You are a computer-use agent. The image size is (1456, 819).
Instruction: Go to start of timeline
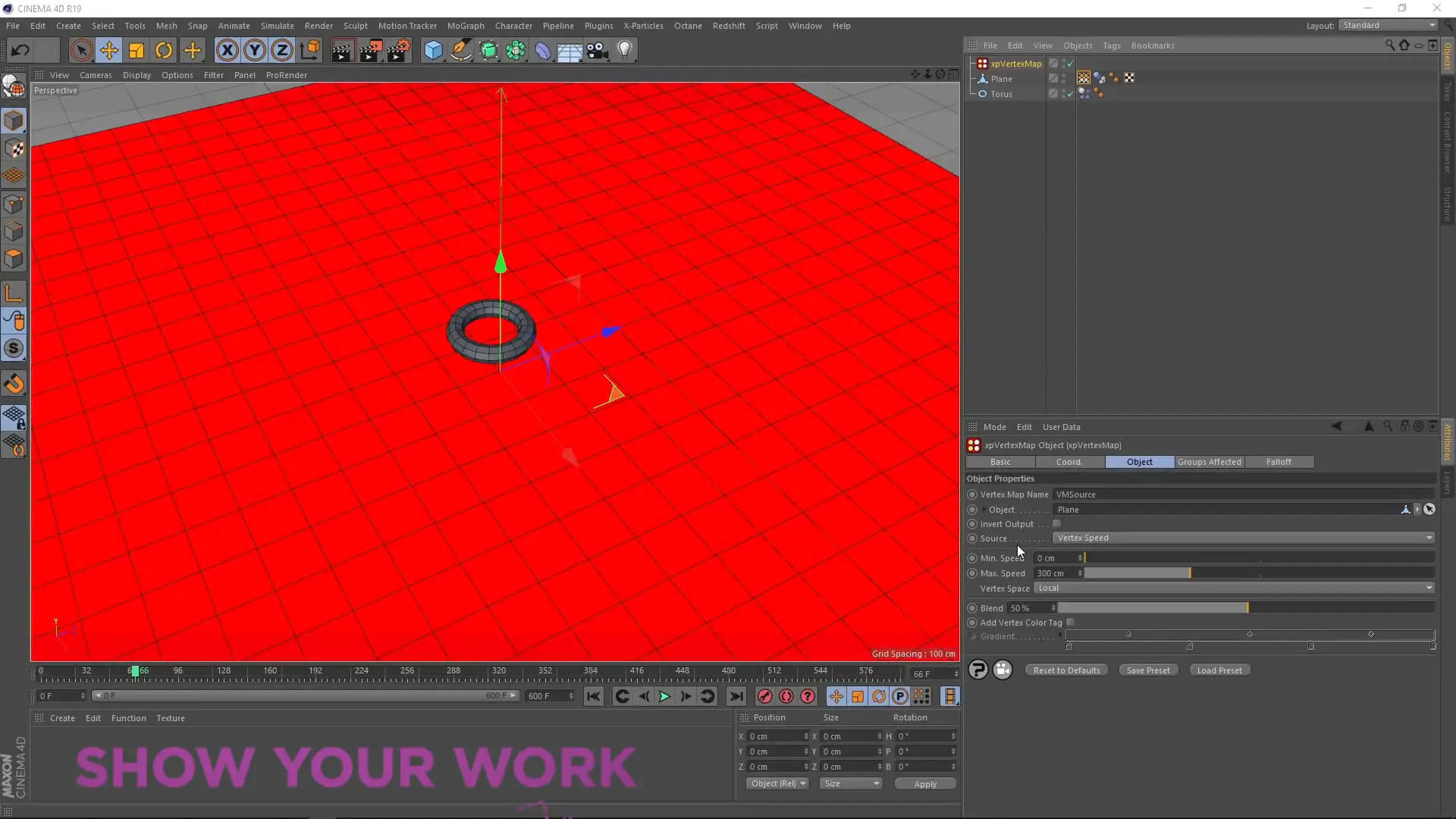click(594, 697)
